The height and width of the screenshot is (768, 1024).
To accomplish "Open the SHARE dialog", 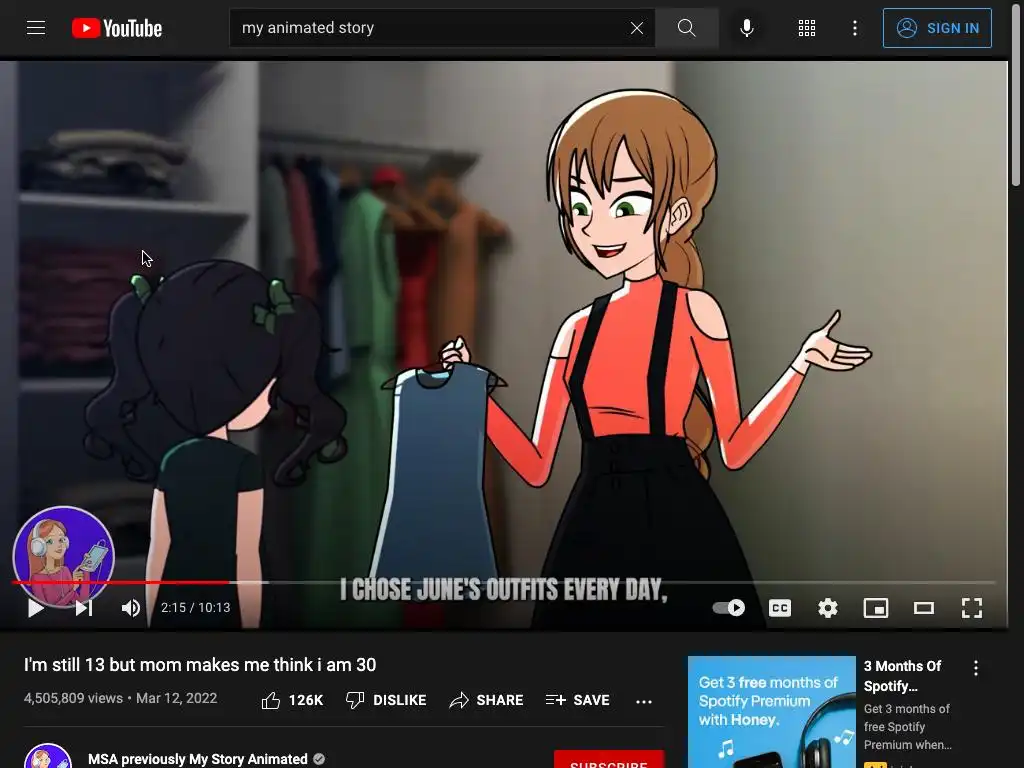I will point(487,700).
